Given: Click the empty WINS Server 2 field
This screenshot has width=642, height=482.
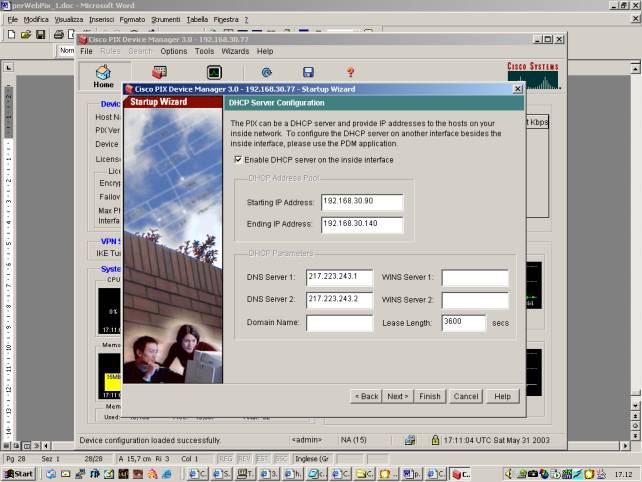Looking at the screenshot, I should [475, 300].
